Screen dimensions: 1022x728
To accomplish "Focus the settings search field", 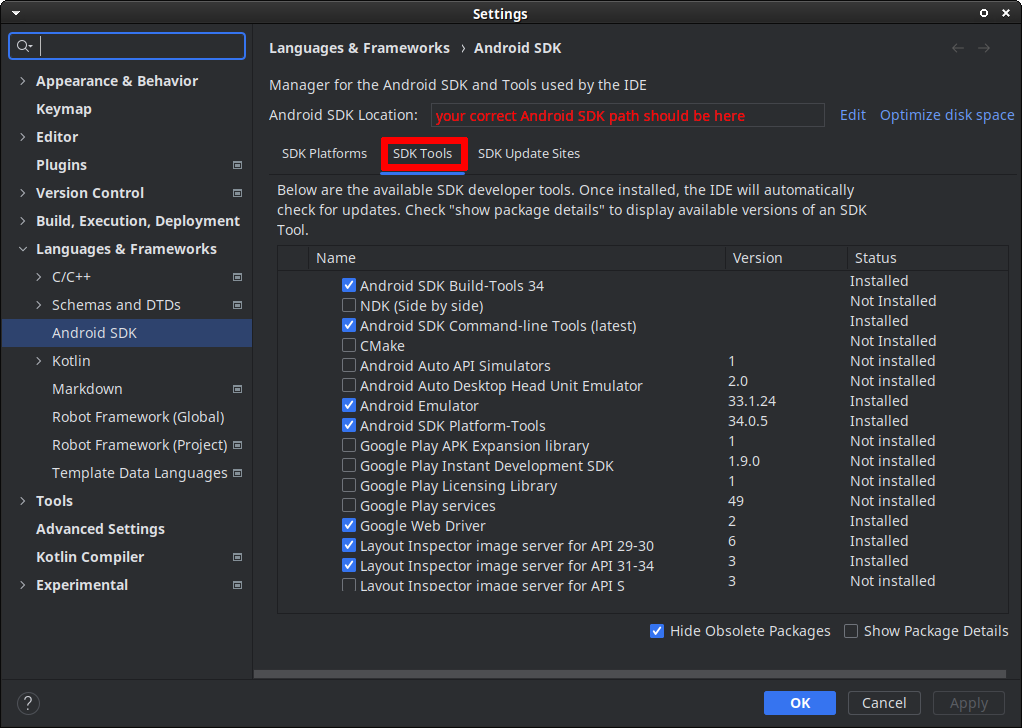I will click(x=127, y=46).
